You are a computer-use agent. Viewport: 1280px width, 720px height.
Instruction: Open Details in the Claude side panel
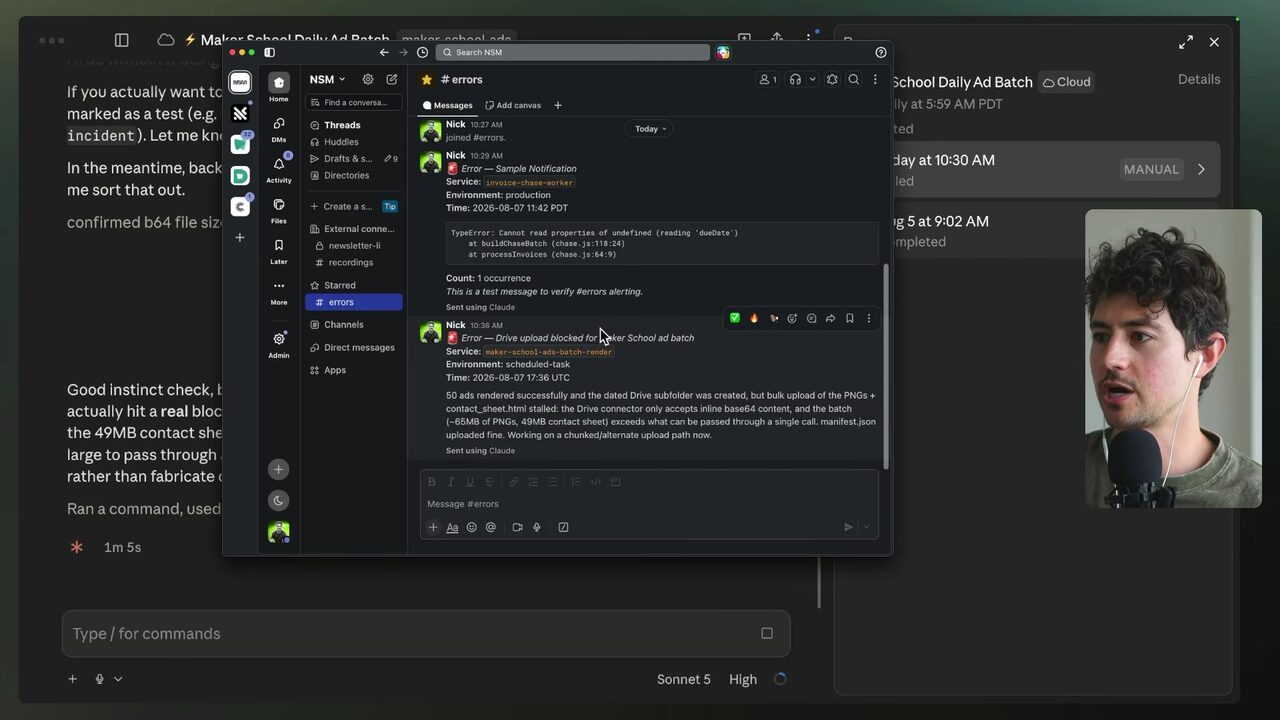pos(1199,79)
